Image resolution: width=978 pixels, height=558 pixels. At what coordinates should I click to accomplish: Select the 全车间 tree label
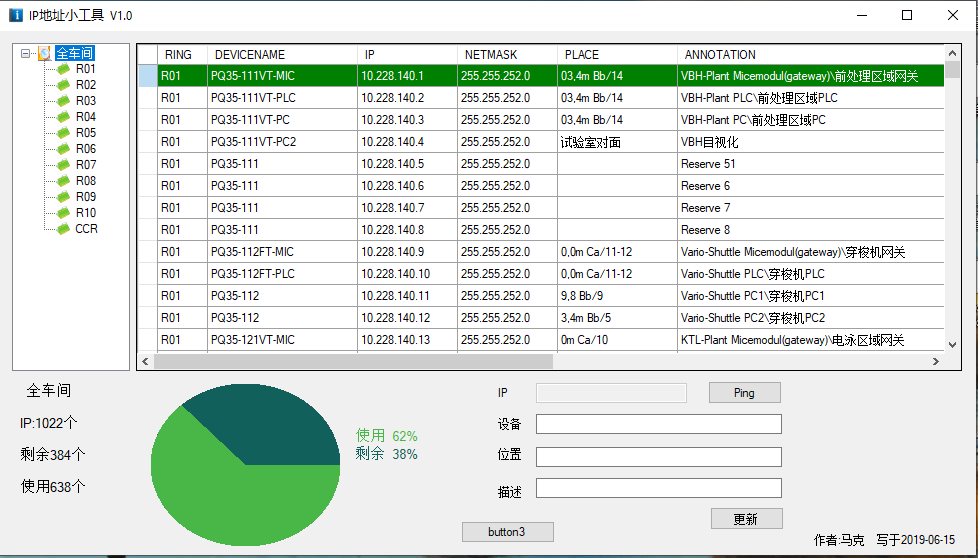tap(74, 53)
